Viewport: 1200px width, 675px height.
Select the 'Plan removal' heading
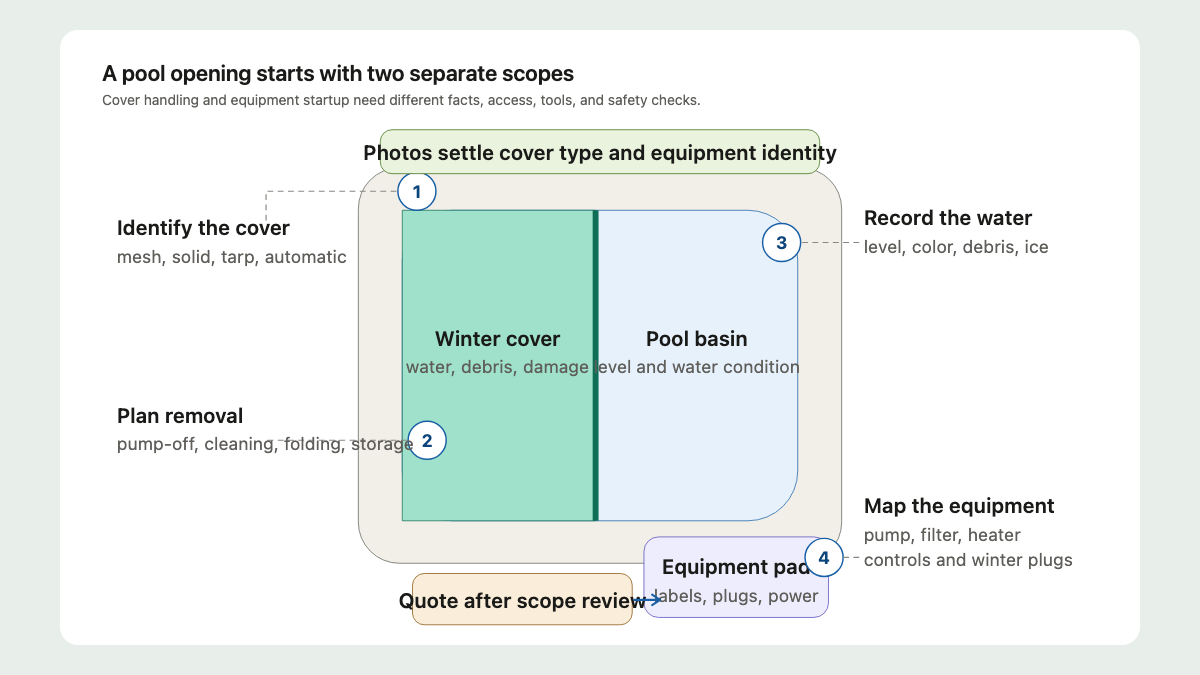coord(180,416)
